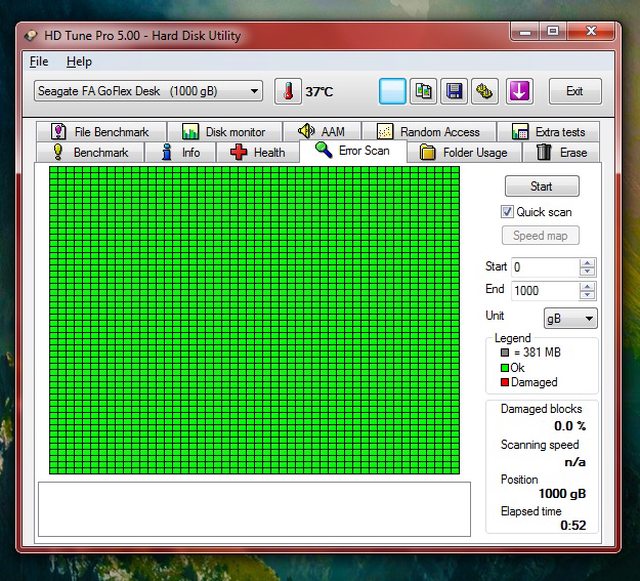
Task: Click the End position input field
Action: [545, 291]
